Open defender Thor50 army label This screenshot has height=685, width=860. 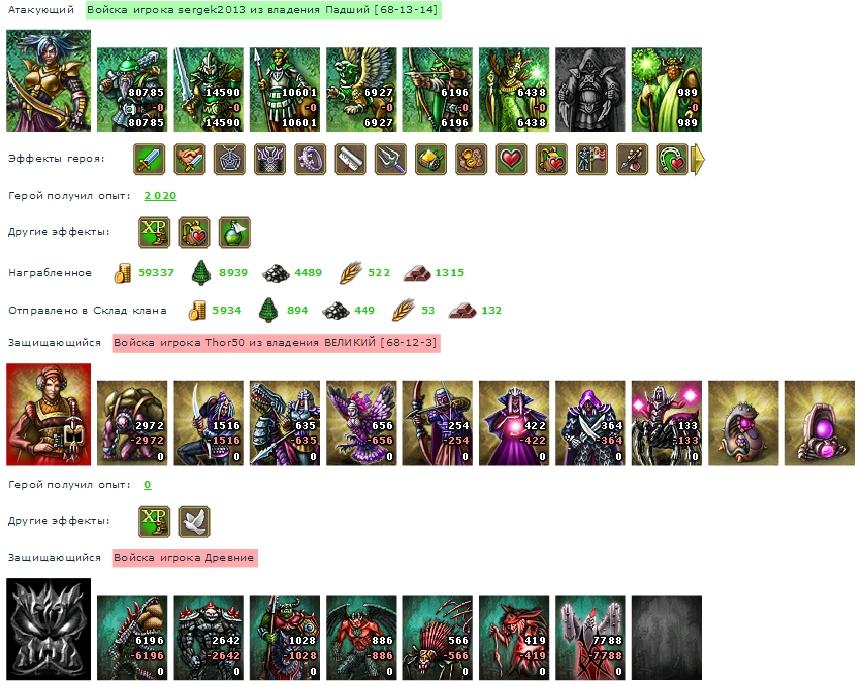coord(276,343)
